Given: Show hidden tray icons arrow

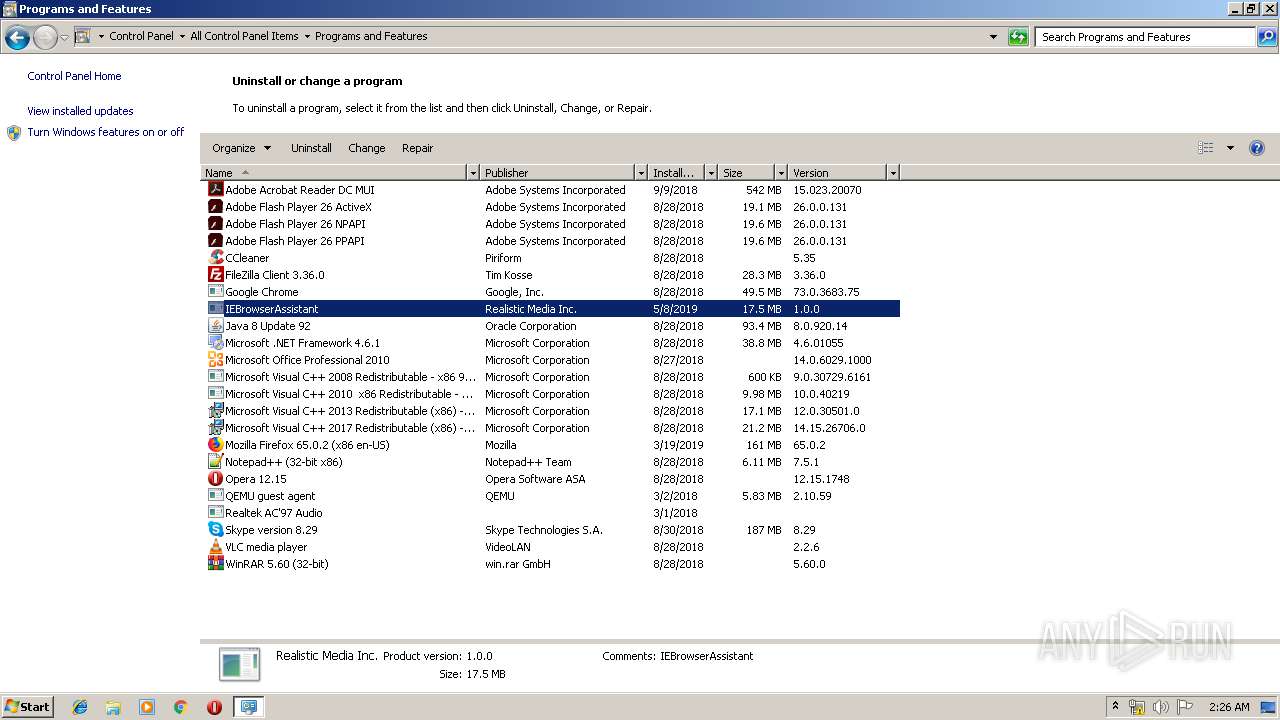Looking at the screenshot, I should click(1116, 706).
